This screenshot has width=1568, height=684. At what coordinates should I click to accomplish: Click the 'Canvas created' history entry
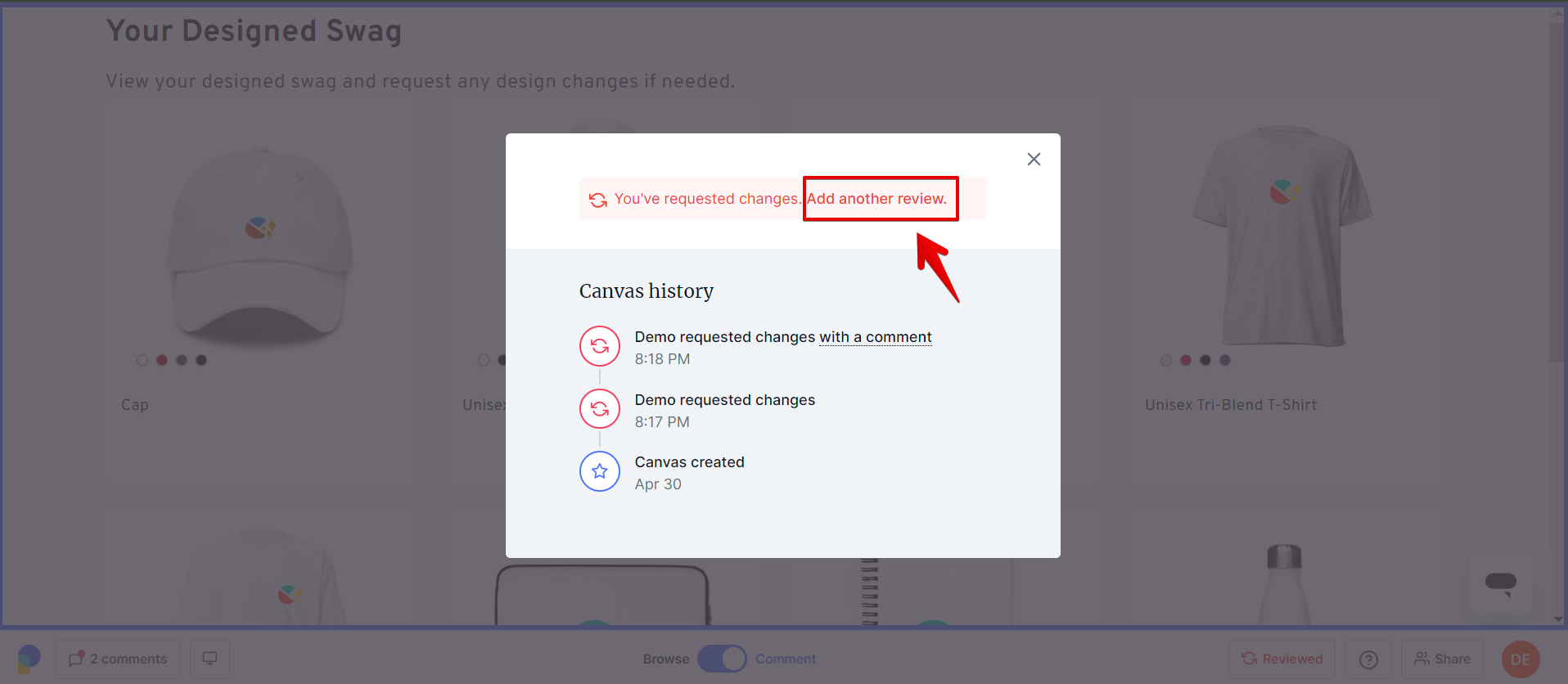tap(690, 462)
